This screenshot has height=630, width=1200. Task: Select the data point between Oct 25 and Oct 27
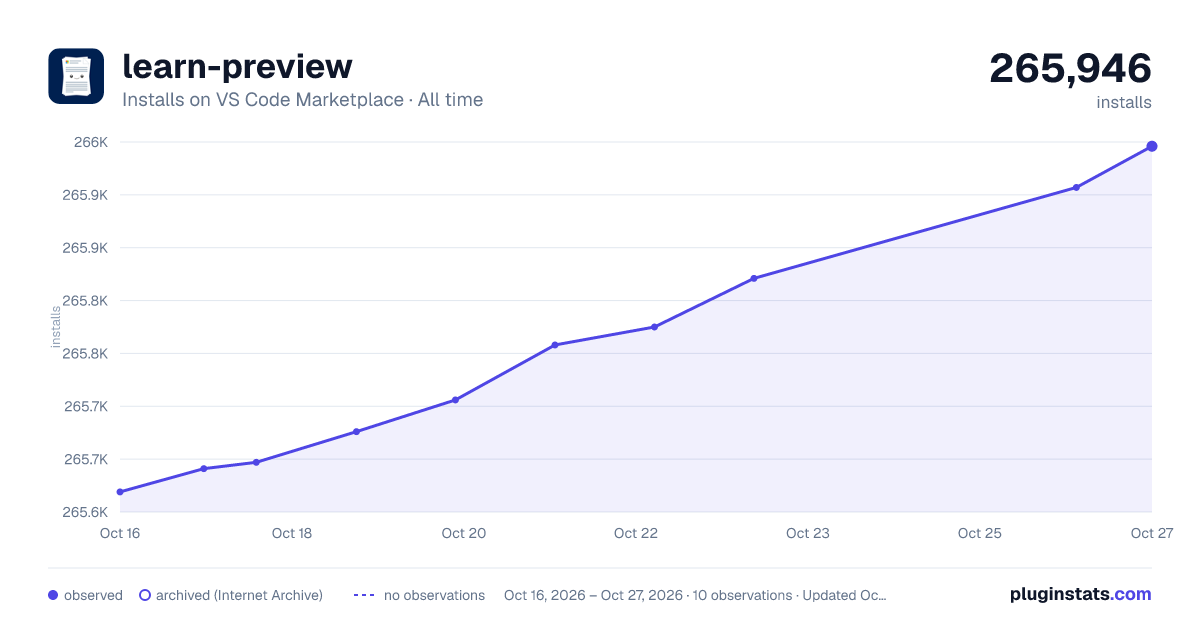click(x=1076, y=187)
